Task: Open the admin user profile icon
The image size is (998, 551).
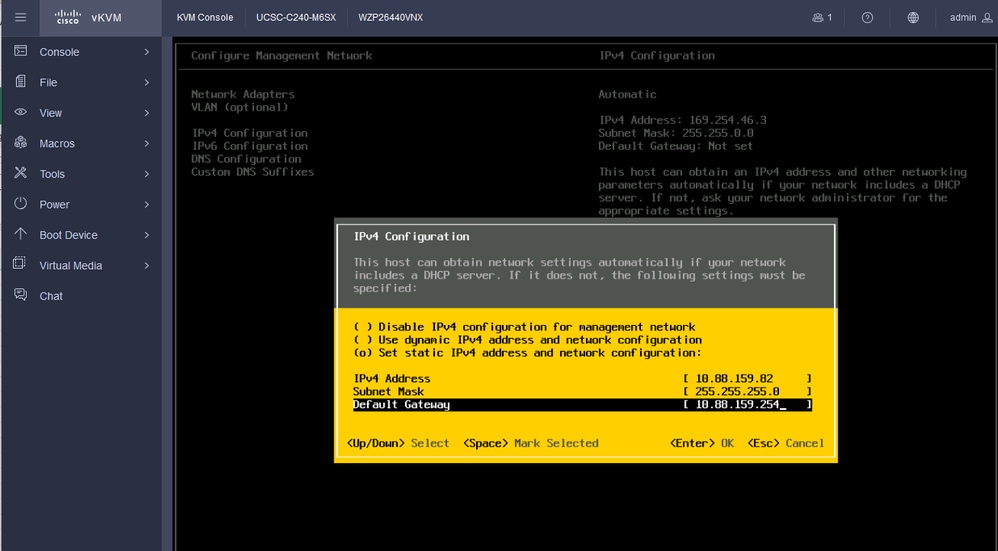Action: (987, 18)
